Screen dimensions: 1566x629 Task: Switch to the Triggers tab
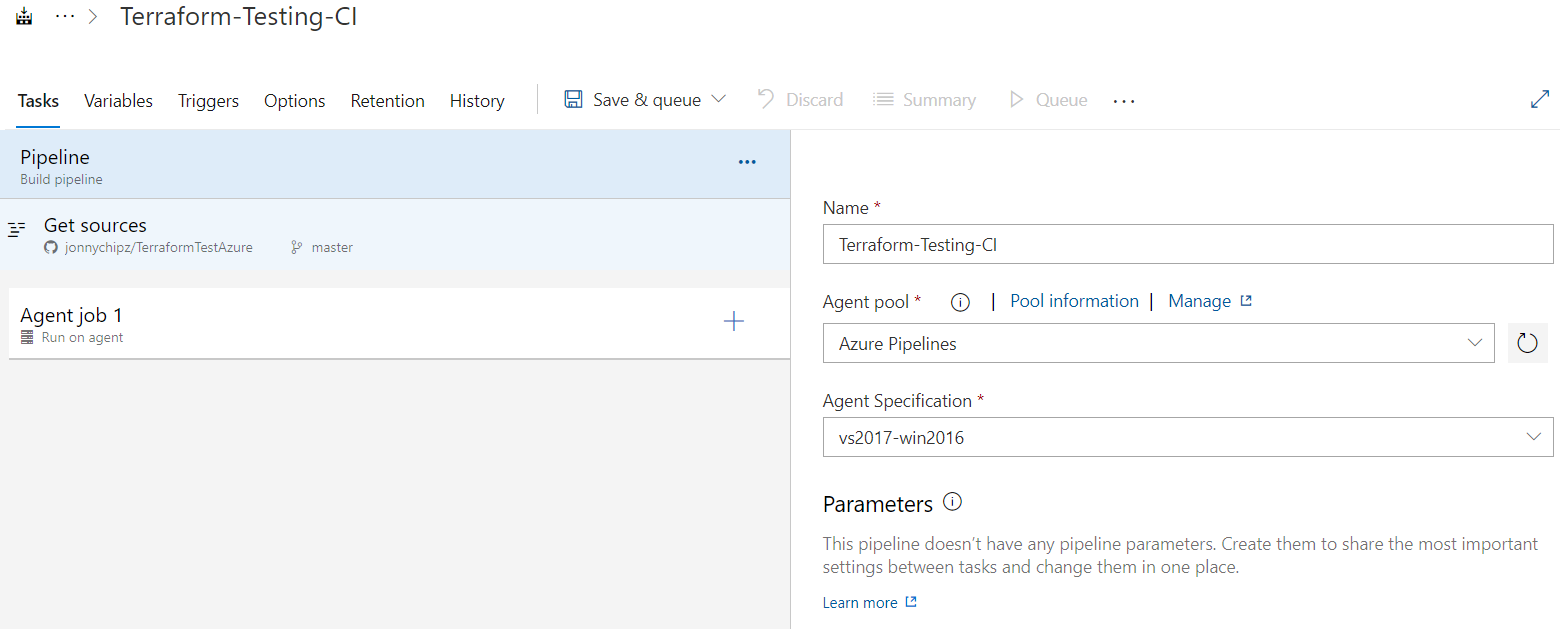[208, 101]
